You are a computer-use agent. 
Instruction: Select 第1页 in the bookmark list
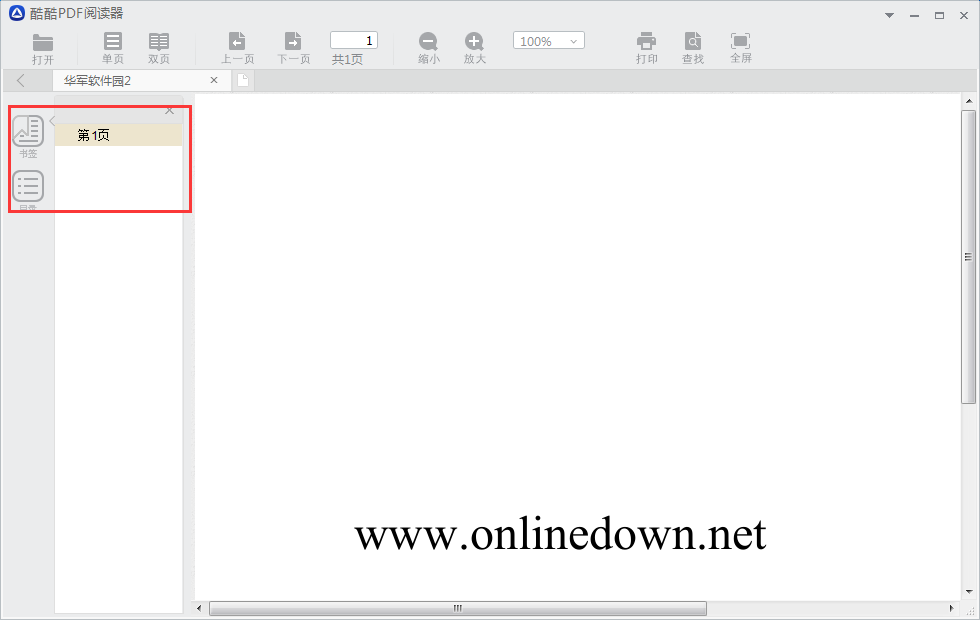pyautogui.click(x=119, y=135)
